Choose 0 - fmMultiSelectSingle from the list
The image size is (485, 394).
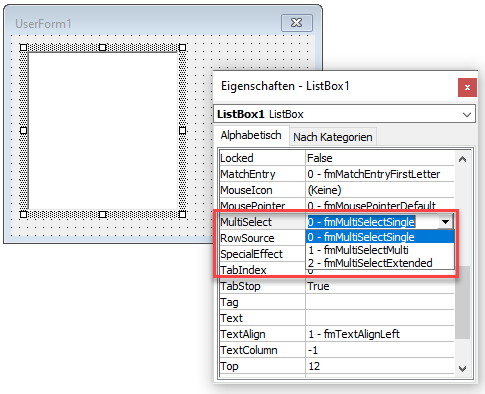pyautogui.click(x=380, y=237)
